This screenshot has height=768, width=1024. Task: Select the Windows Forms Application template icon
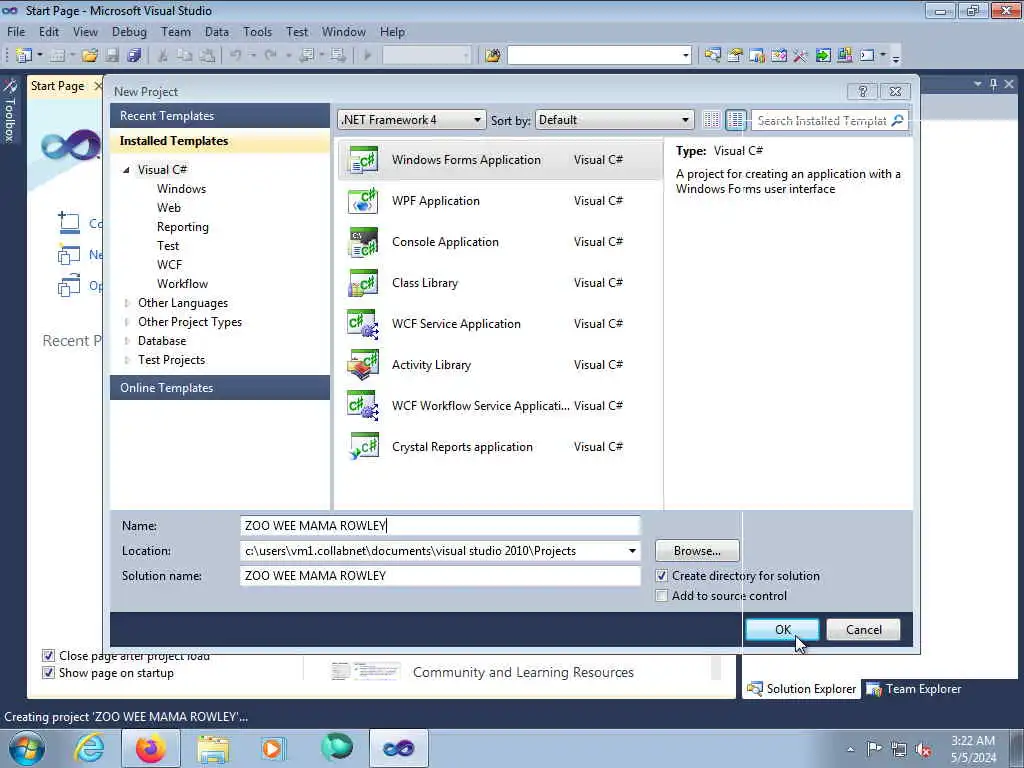pos(362,160)
